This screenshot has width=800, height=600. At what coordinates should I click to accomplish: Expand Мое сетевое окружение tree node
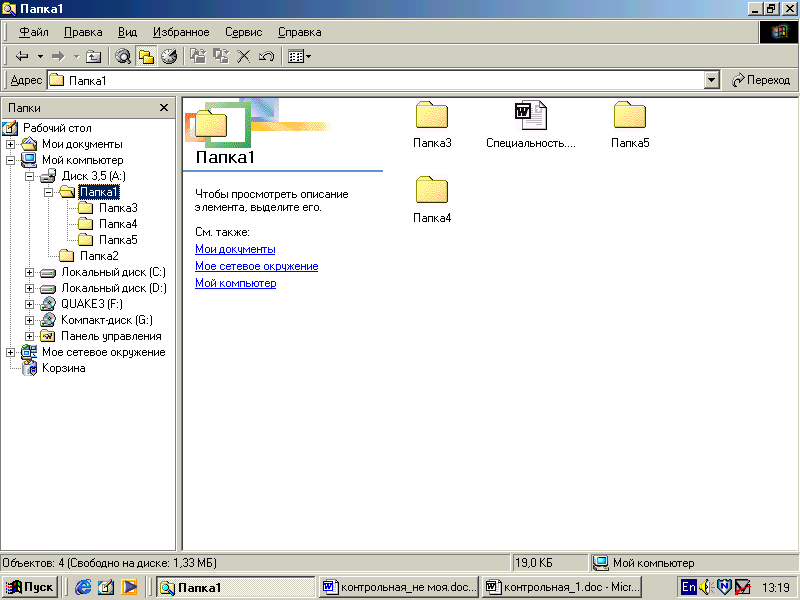click(10, 353)
